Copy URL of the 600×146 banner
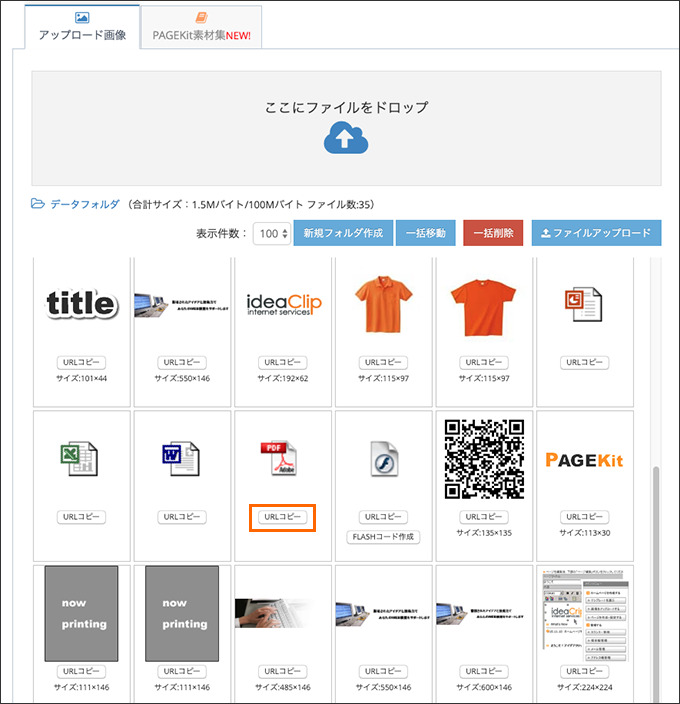 point(484,671)
